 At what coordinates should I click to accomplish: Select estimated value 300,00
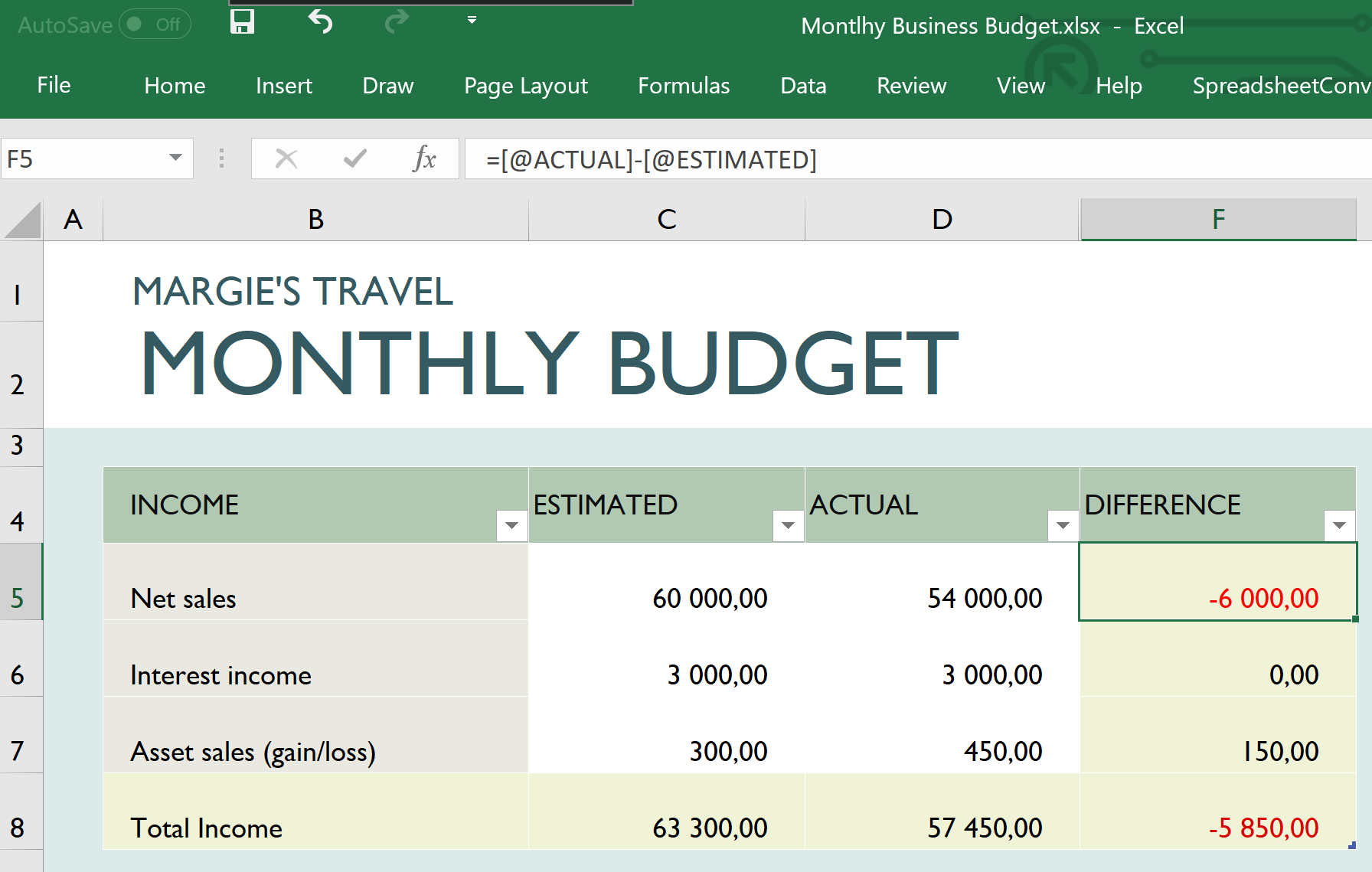point(666,735)
